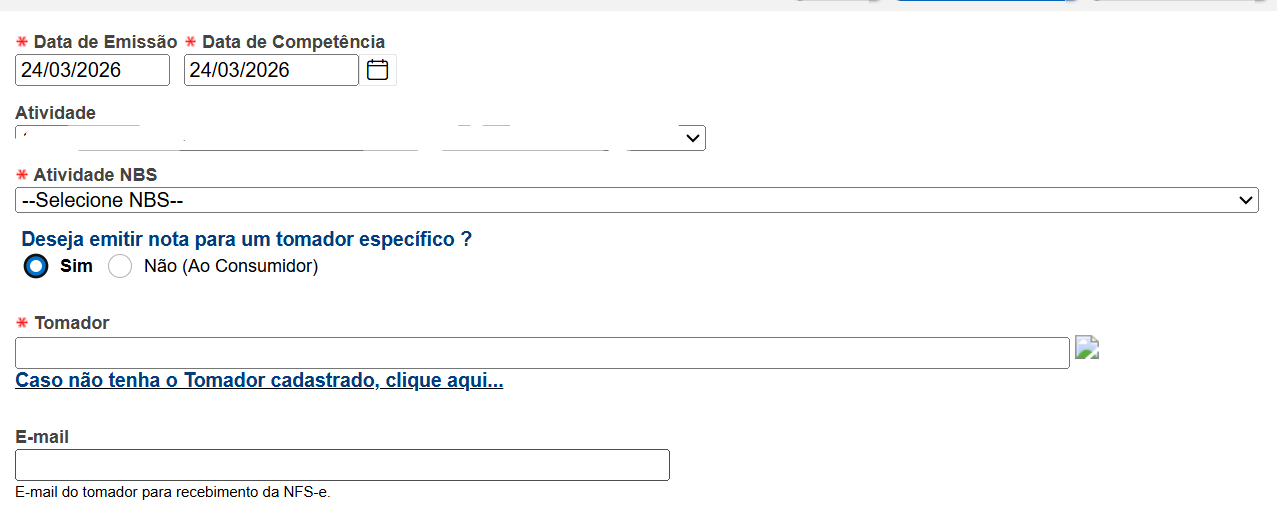Click the "Data de Competência" label text

pos(293,42)
